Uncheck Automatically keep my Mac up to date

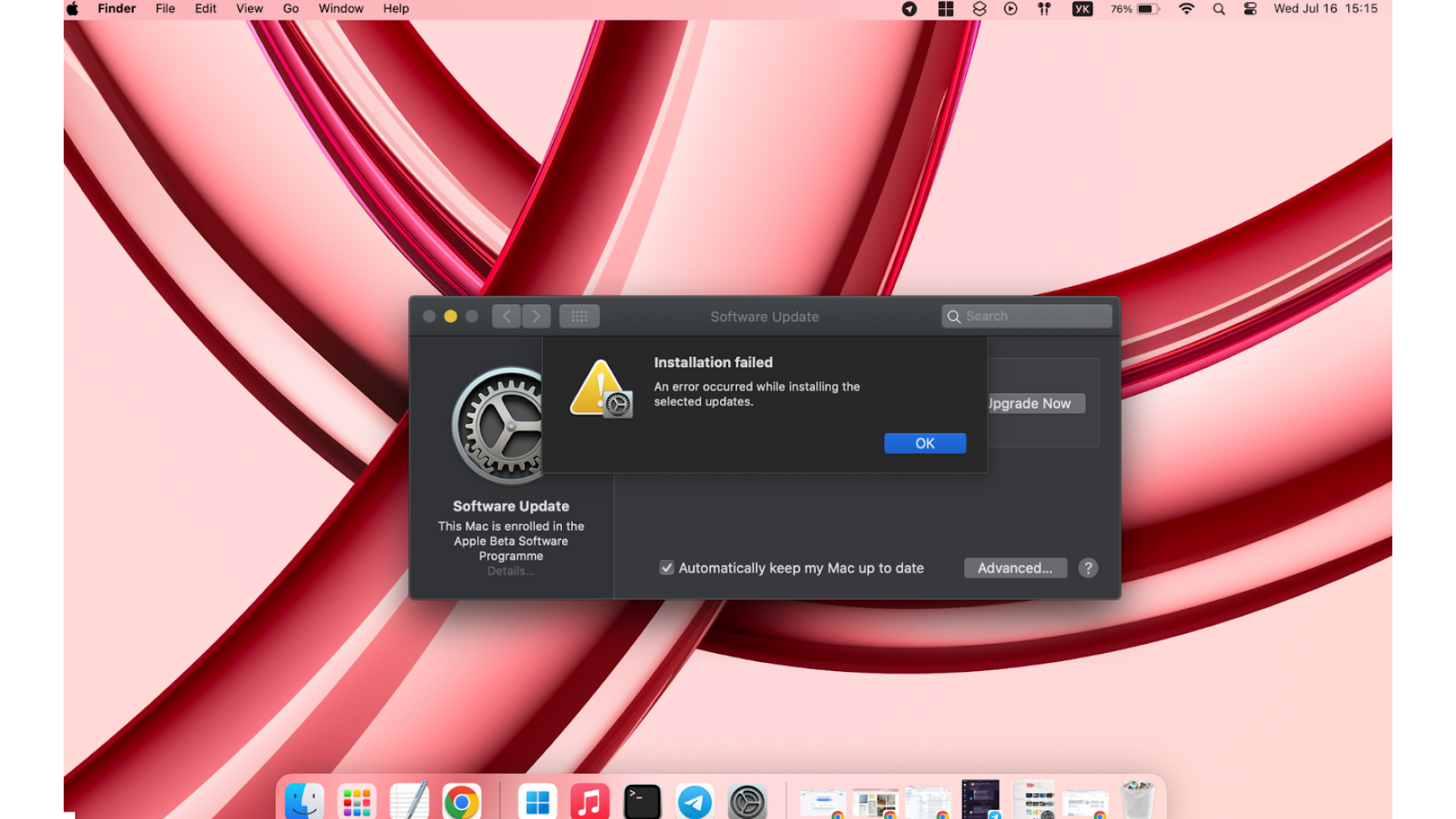[667, 567]
